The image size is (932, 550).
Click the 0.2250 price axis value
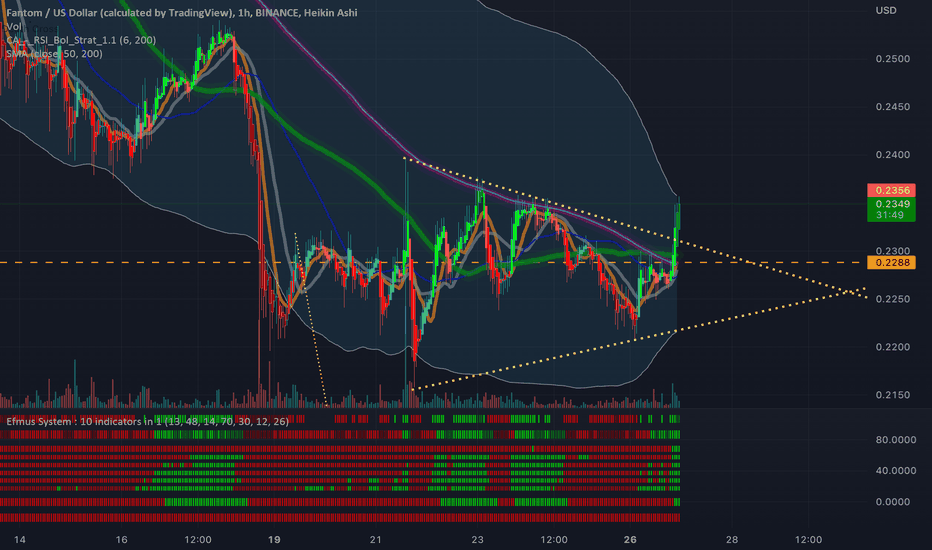point(893,299)
